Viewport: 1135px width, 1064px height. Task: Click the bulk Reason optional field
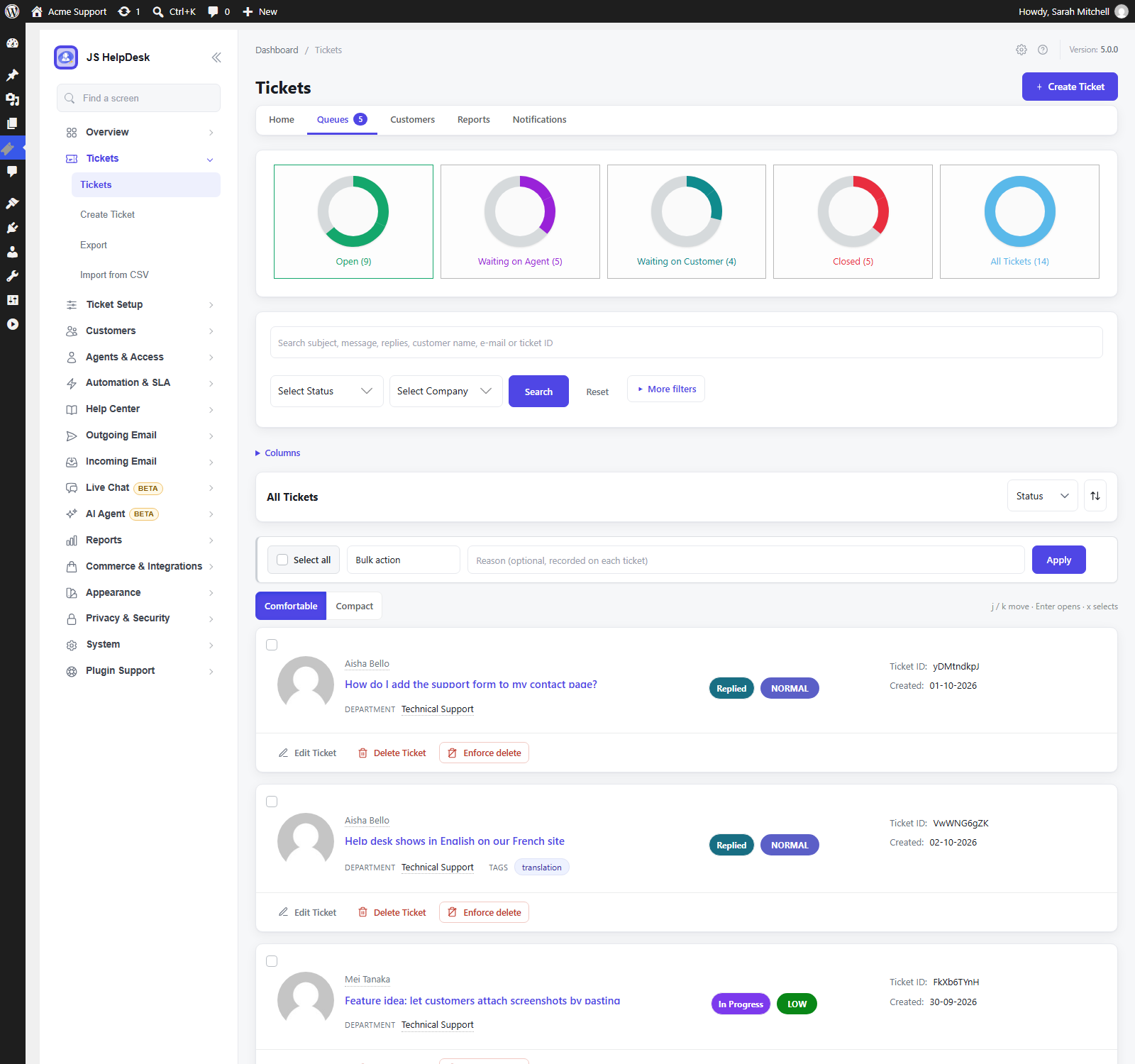[746, 560]
